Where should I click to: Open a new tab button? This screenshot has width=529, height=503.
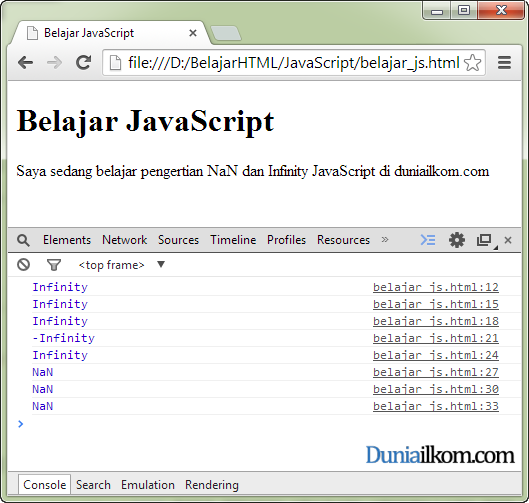click(226, 33)
